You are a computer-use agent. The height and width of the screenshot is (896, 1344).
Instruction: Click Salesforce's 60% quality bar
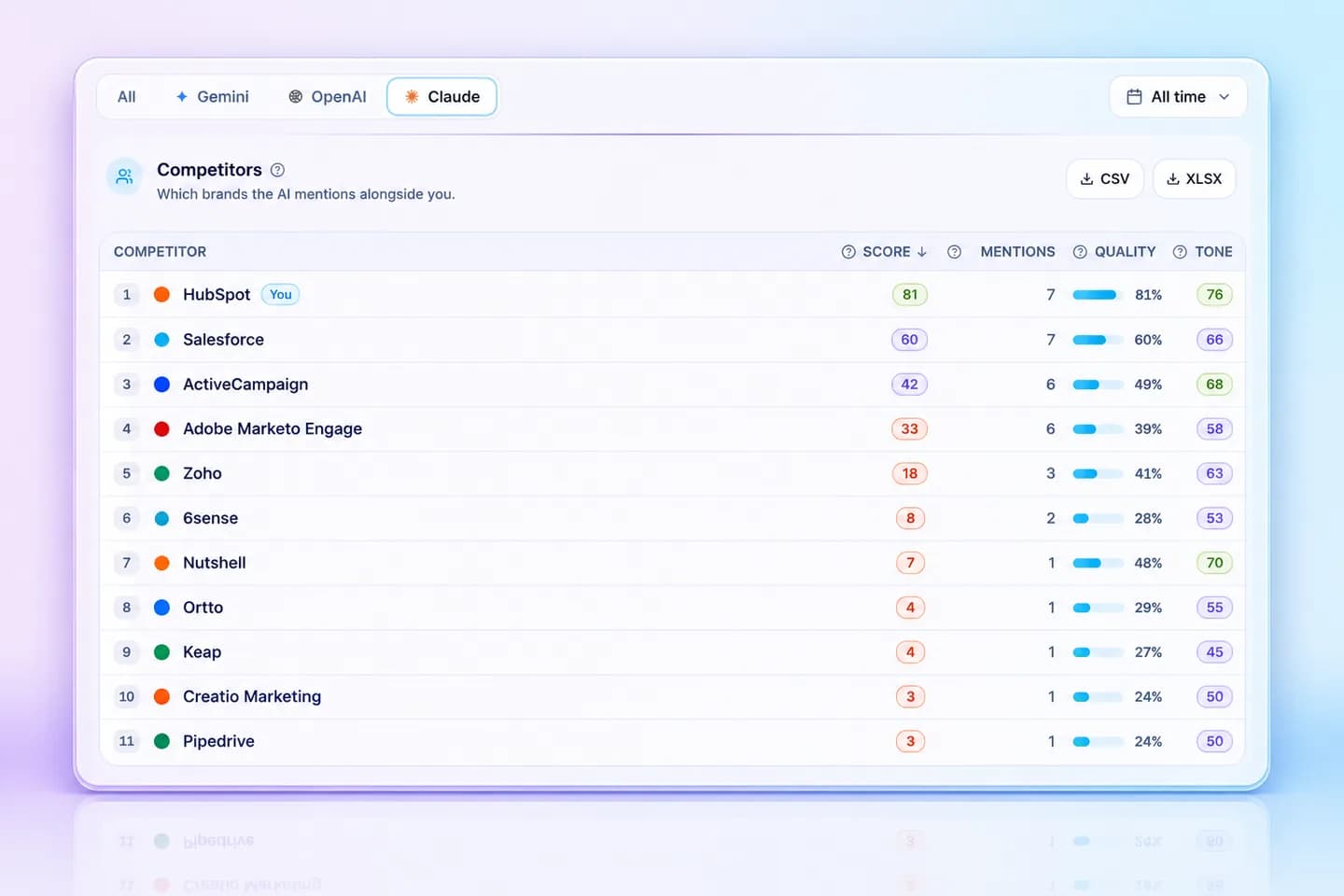[x=1098, y=340]
